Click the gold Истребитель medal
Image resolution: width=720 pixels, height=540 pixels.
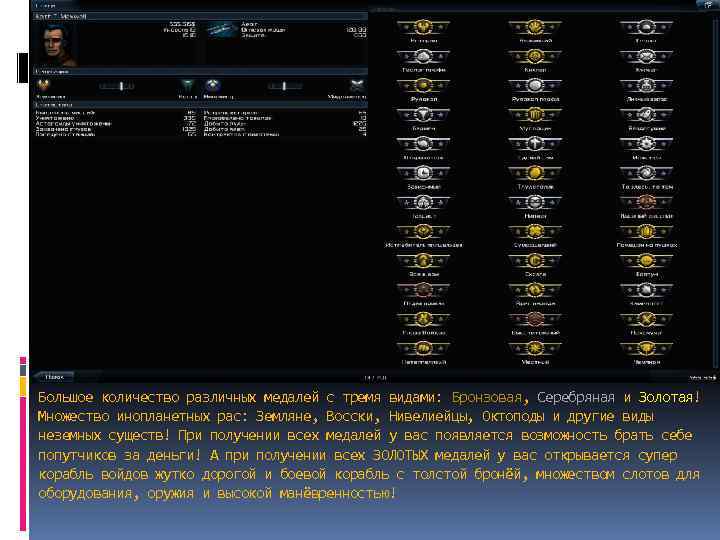(x=423, y=232)
